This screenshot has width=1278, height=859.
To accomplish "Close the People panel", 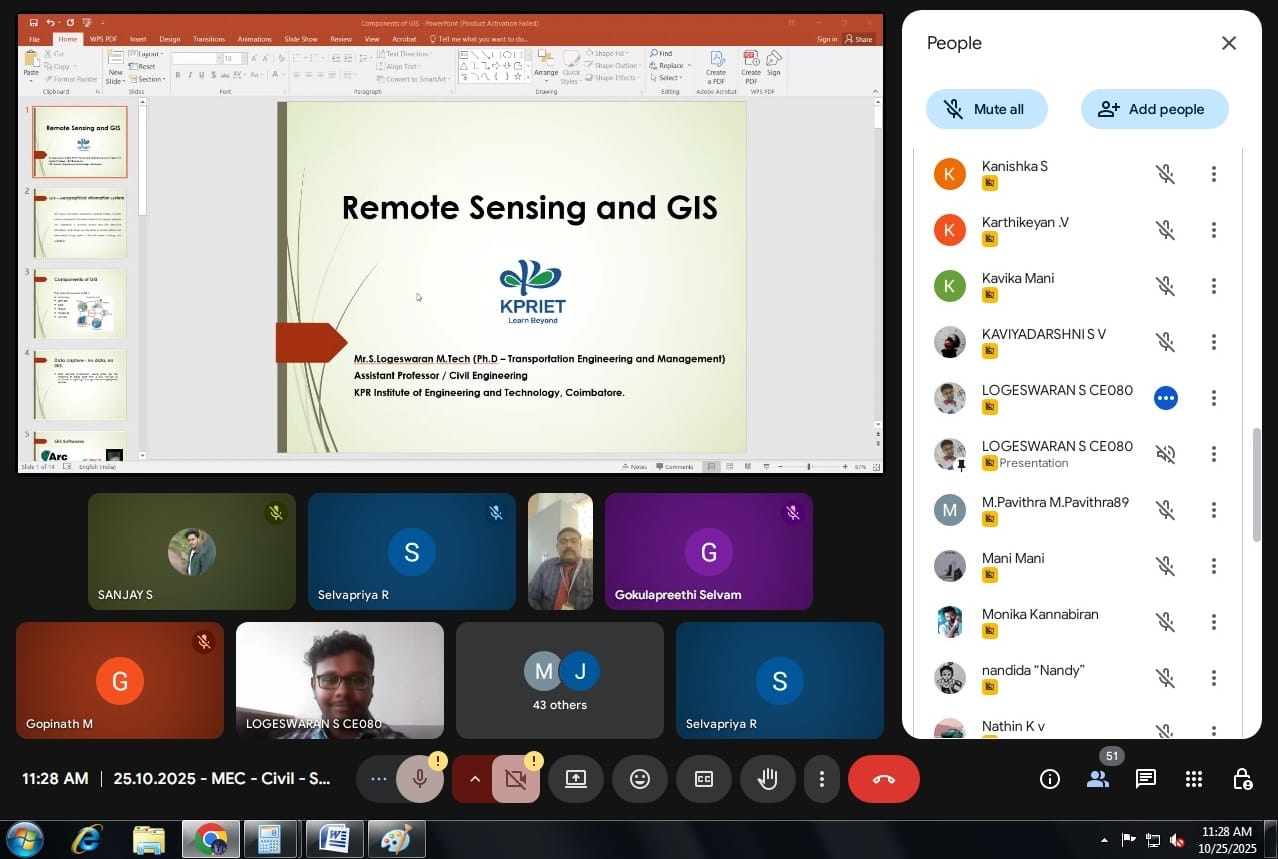I will [x=1229, y=43].
